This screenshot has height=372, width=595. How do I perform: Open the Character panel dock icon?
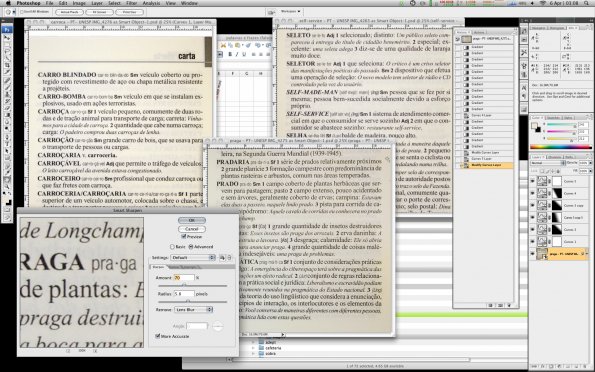pos(524,88)
